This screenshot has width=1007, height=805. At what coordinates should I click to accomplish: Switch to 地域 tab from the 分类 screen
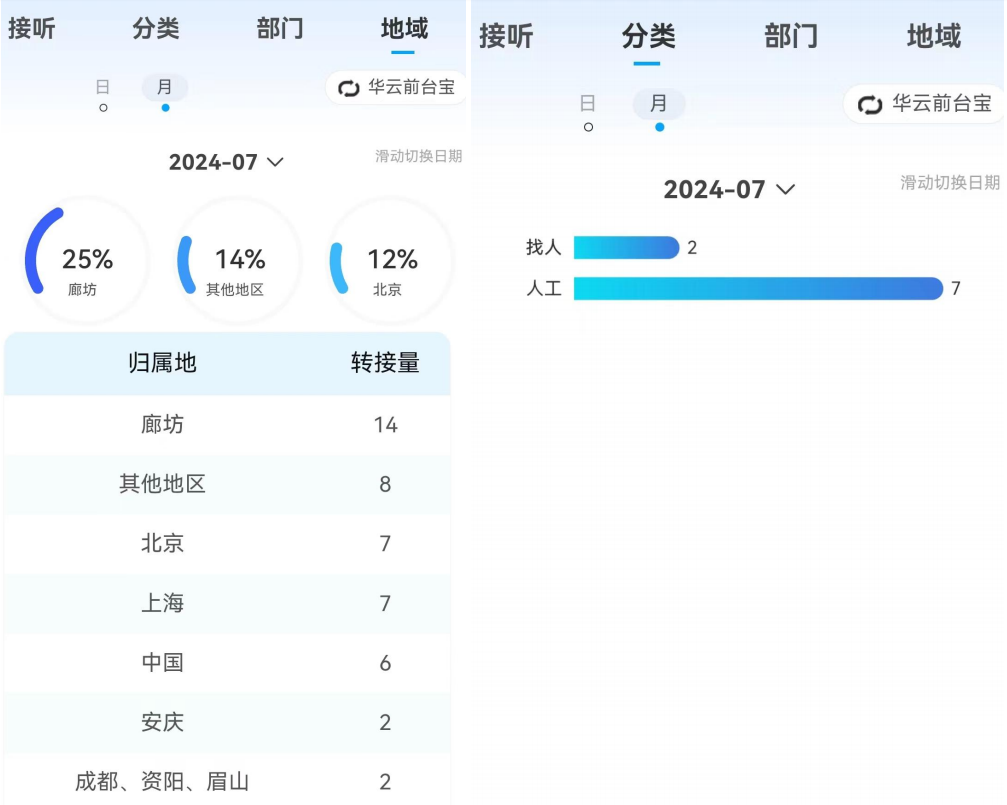coord(933,37)
